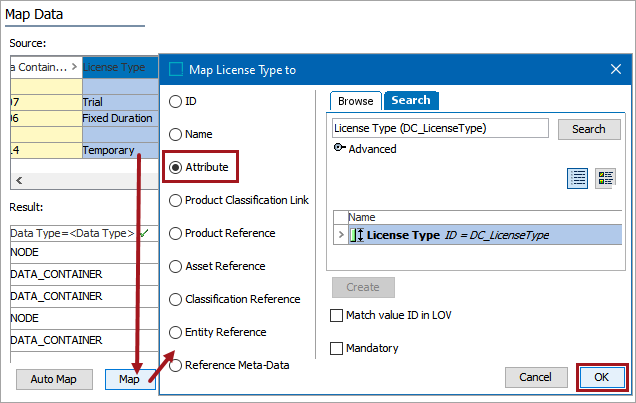Enable Match value ID in LOV
Image resolution: width=636 pixels, height=403 pixels.
[336, 315]
